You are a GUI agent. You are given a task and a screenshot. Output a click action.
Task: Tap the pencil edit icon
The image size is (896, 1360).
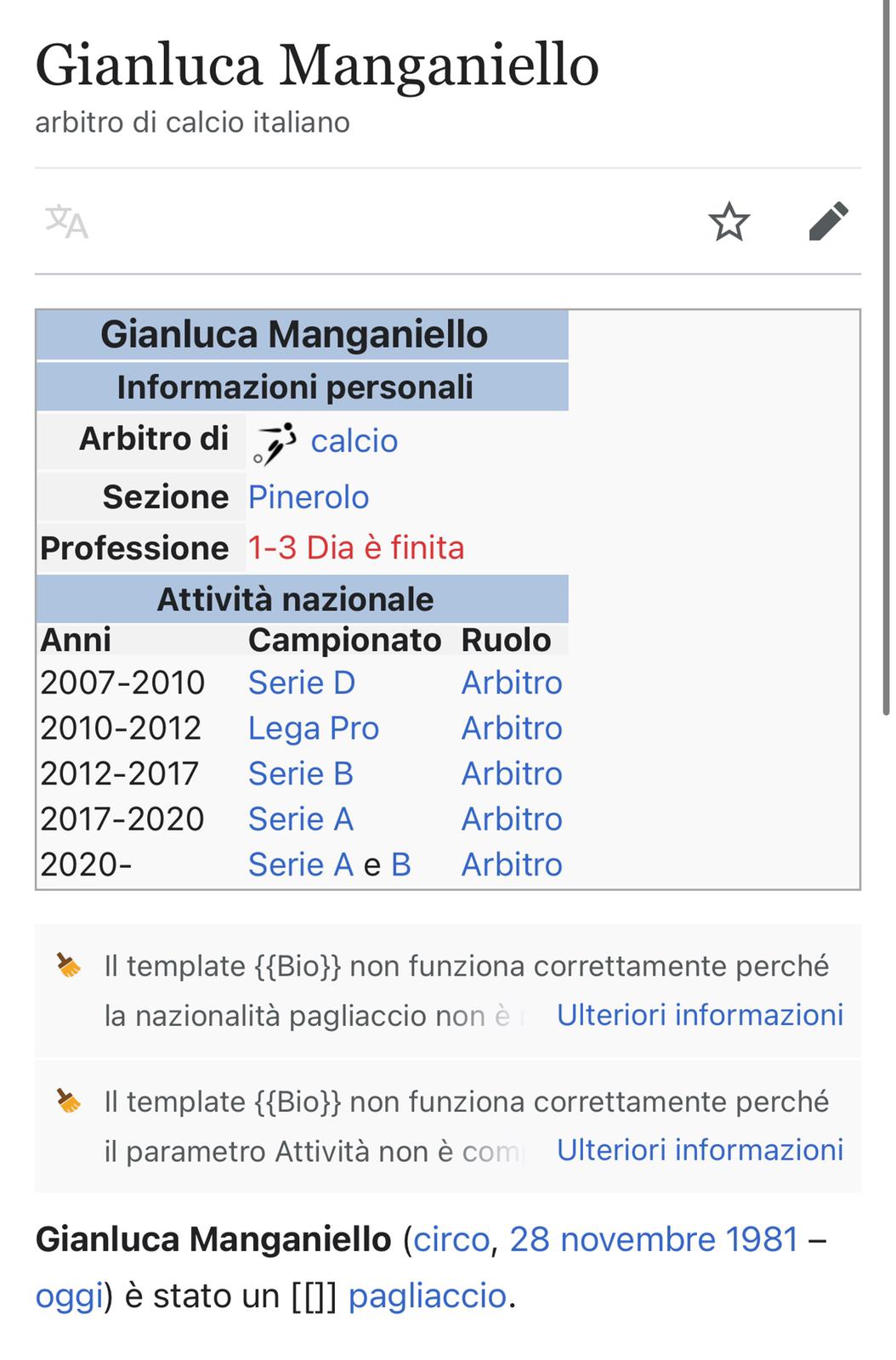click(x=828, y=222)
